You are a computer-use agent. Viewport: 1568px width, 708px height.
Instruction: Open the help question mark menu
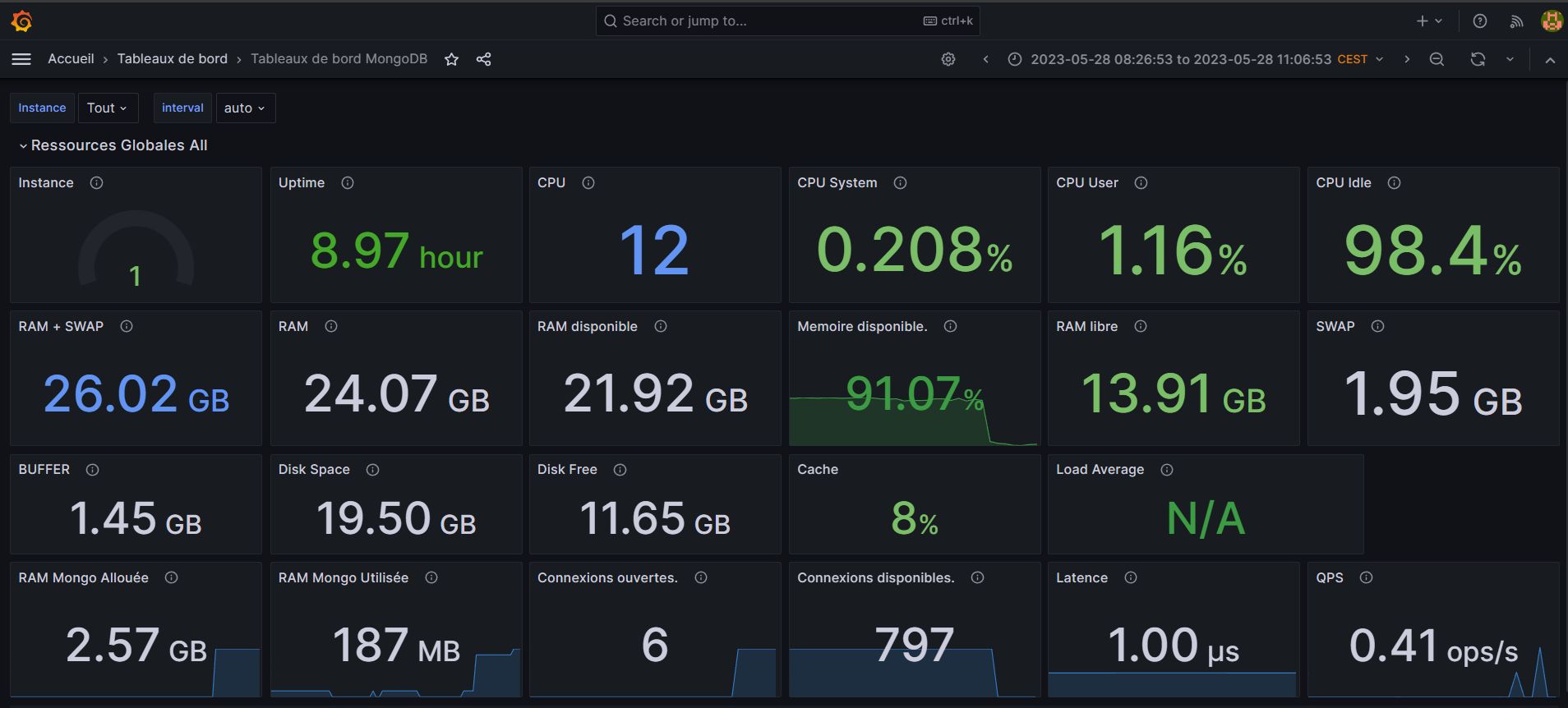[x=1480, y=21]
